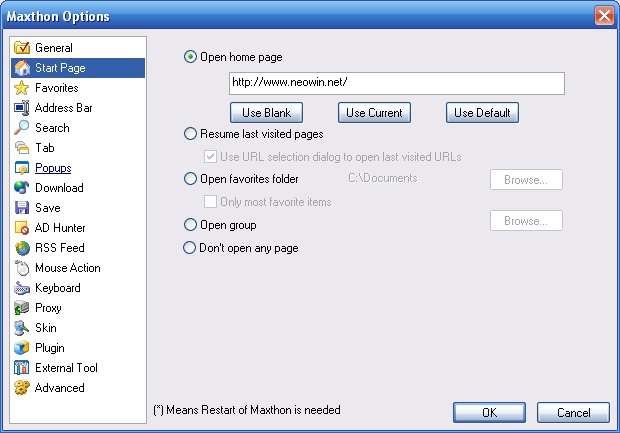Select the RSS Feed category label

point(60,248)
